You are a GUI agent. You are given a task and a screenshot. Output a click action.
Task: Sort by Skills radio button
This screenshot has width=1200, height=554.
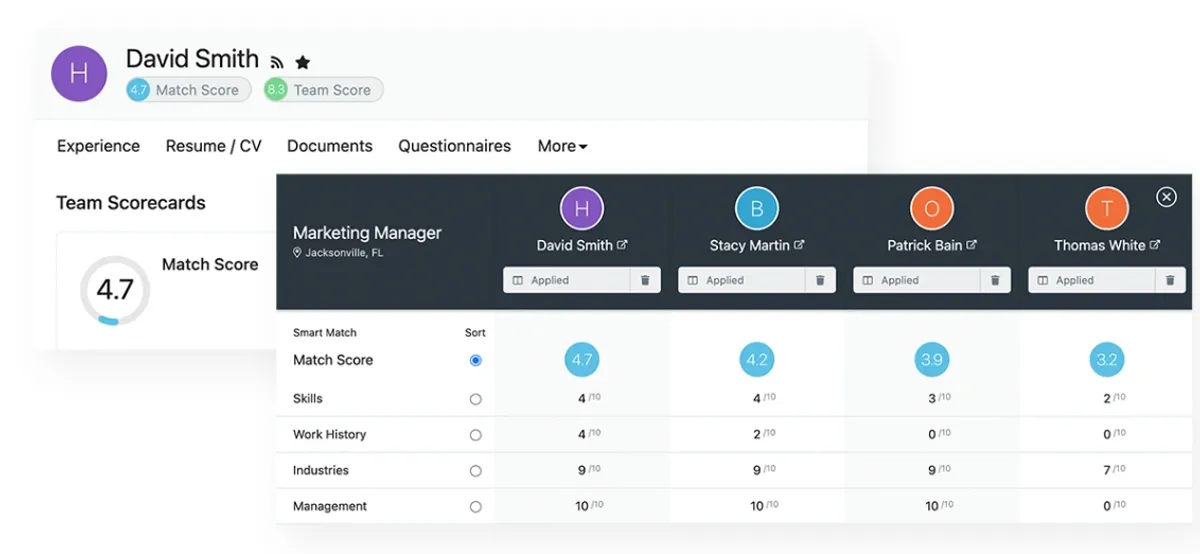[475, 399]
